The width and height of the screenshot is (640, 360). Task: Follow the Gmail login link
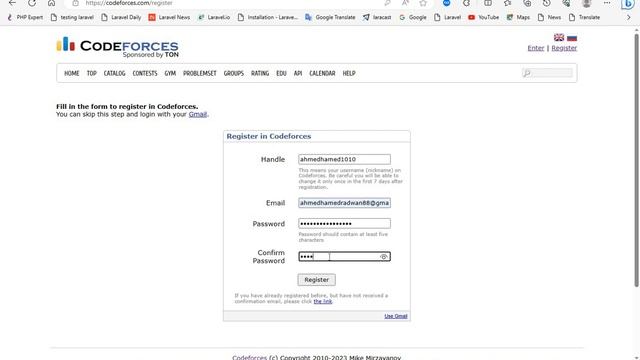pos(198,114)
